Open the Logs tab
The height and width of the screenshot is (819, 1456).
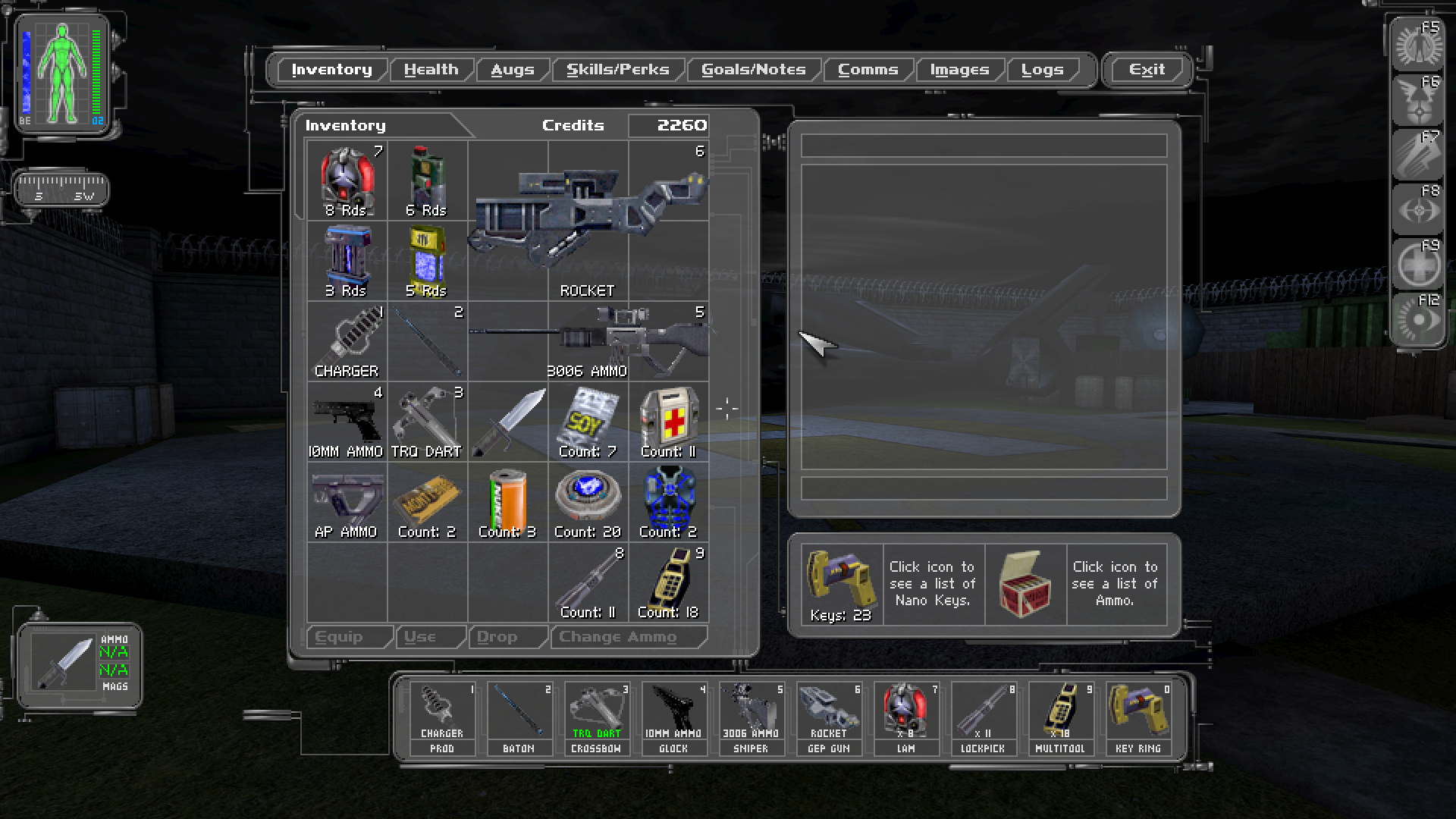coord(1042,70)
